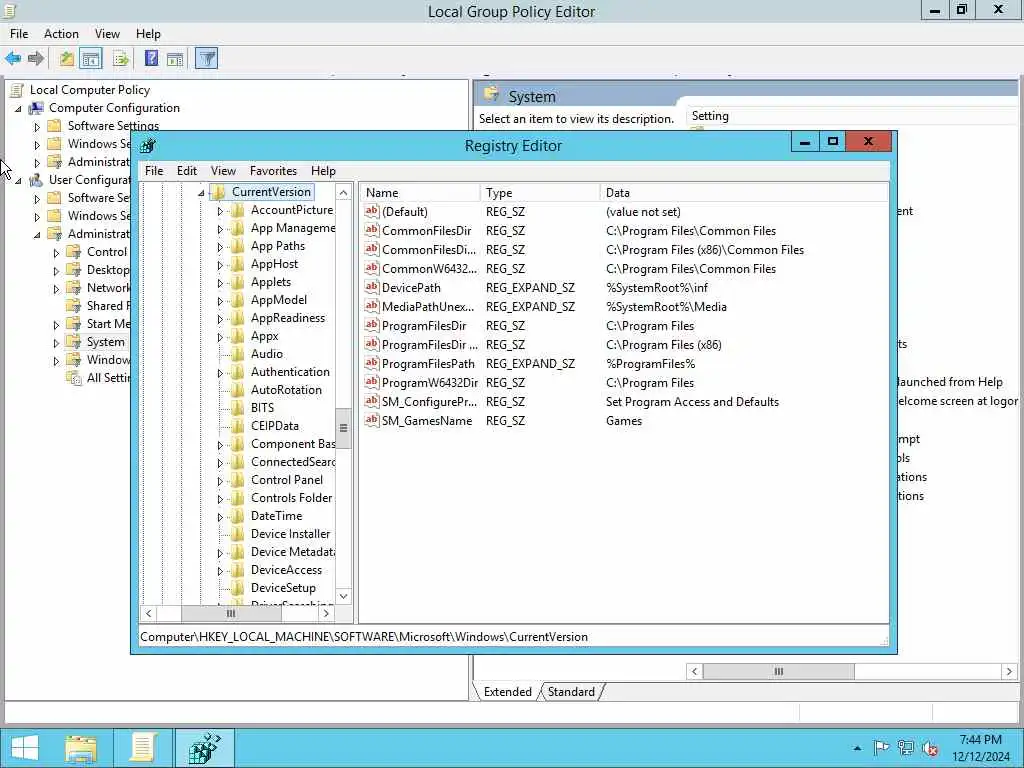Click the Computer Configuration node icon
The height and width of the screenshot is (768, 1024).
(x=37, y=108)
